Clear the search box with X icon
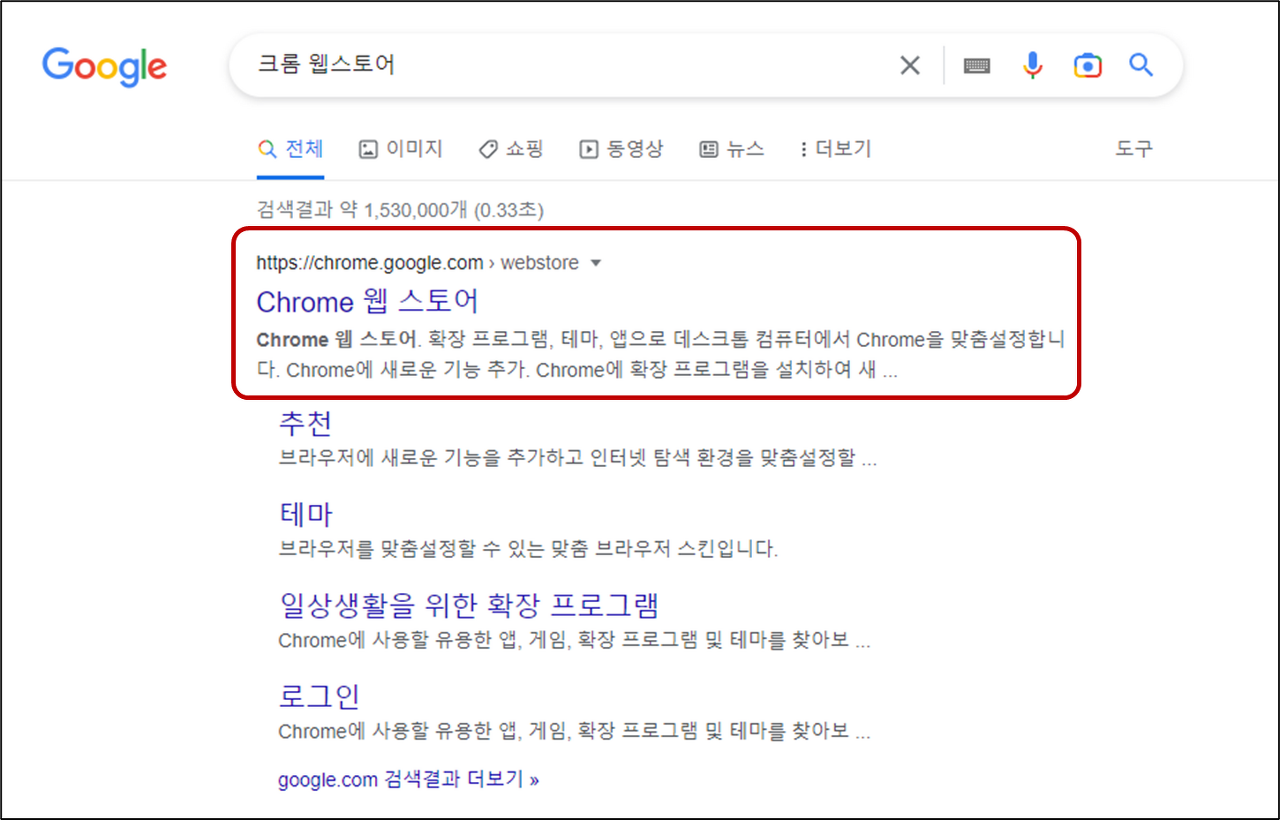 pyautogui.click(x=909, y=66)
